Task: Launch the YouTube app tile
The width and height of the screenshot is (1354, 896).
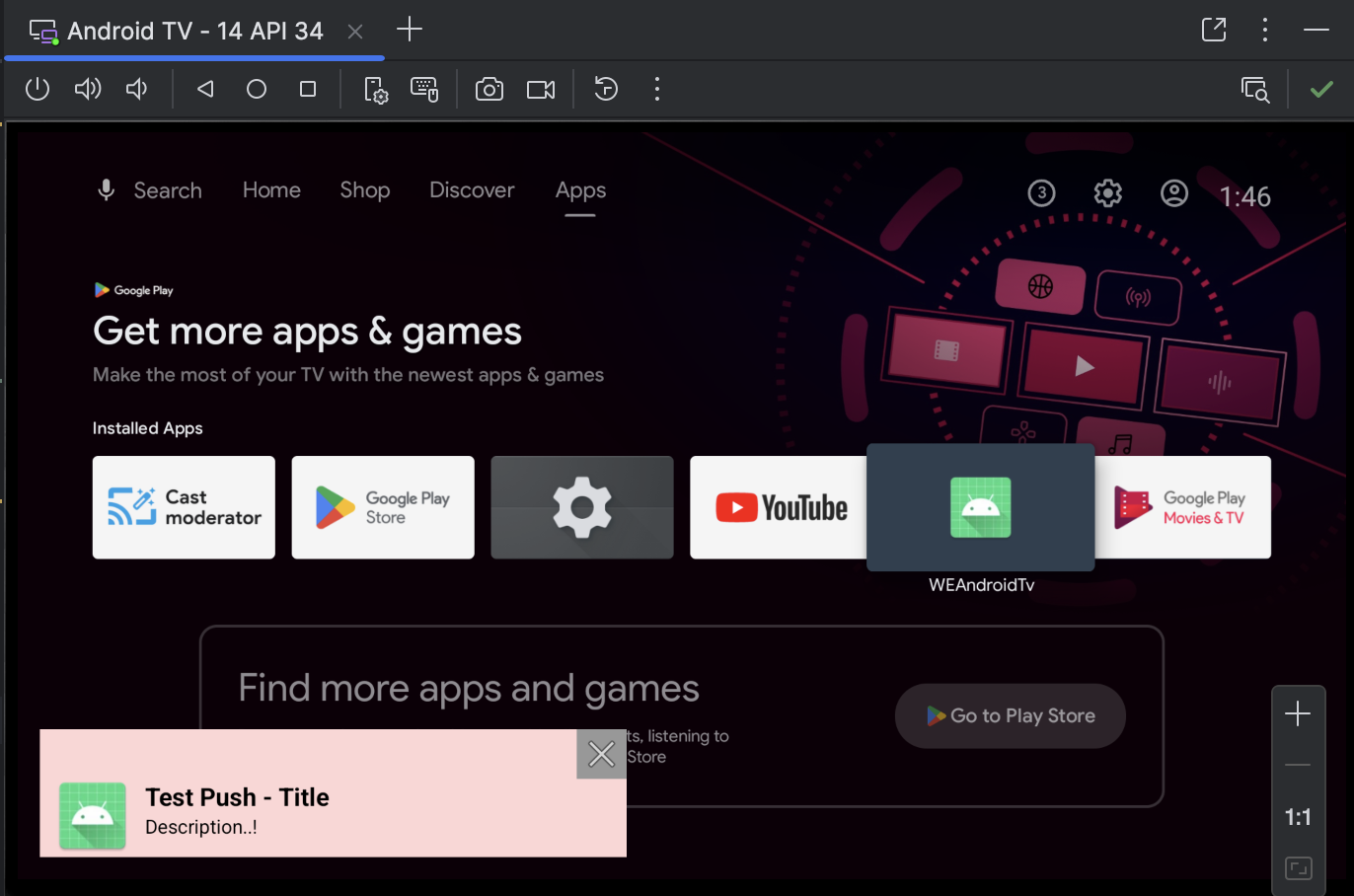Action: click(779, 507)
